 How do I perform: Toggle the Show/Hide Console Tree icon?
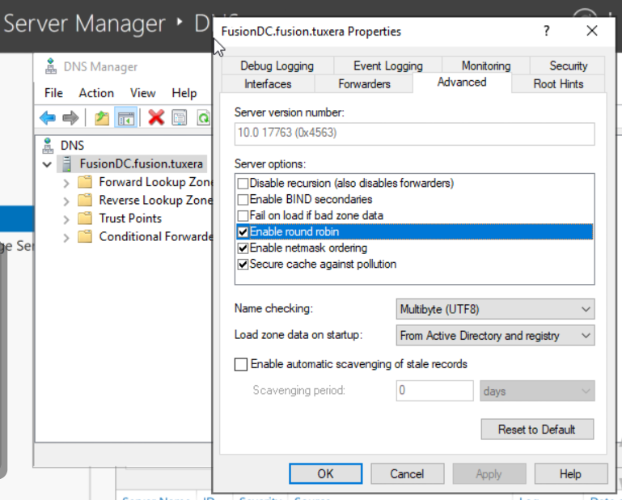(x=126, y=118)
